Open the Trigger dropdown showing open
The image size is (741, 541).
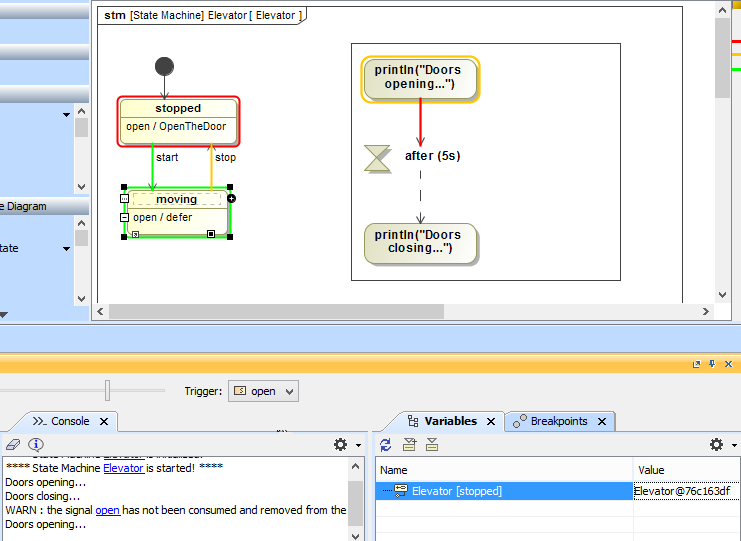tap(264, 391)
